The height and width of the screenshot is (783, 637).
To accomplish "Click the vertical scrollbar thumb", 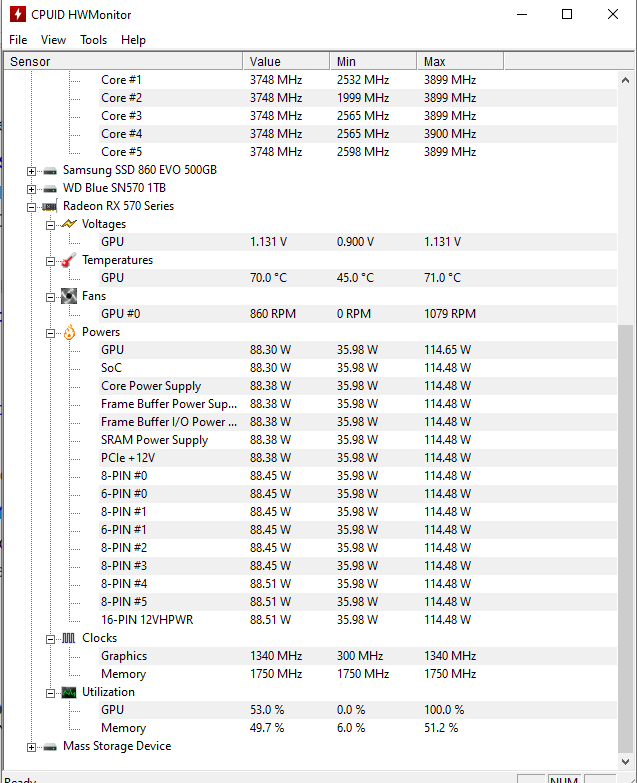I will [x=625, y=538].
